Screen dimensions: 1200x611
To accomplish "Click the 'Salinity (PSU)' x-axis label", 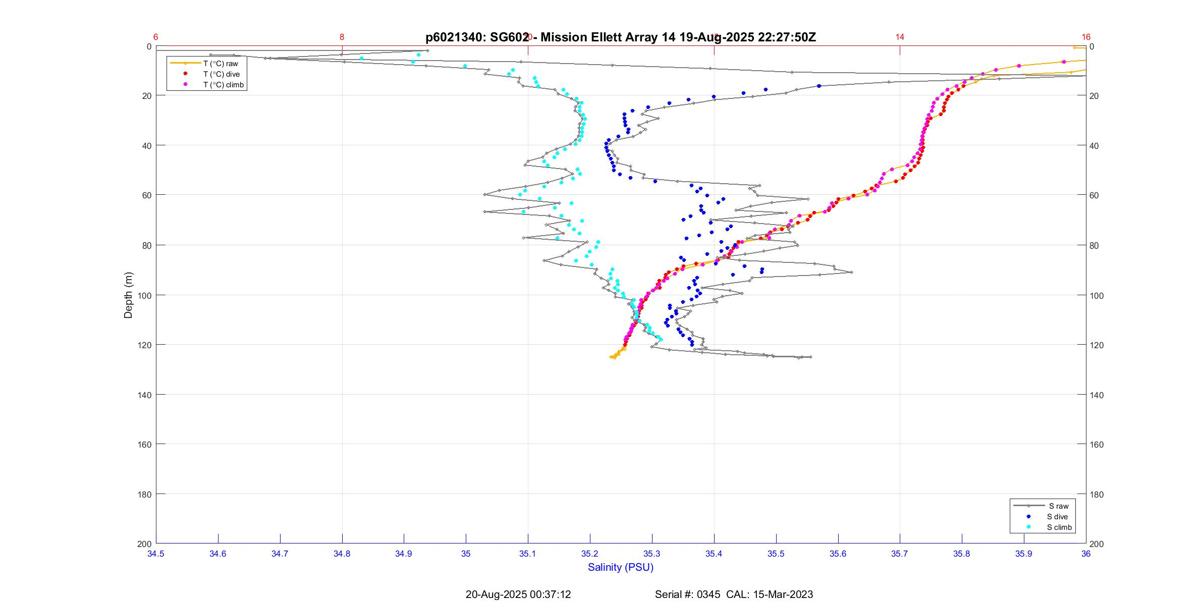I will tap(620, 567).
